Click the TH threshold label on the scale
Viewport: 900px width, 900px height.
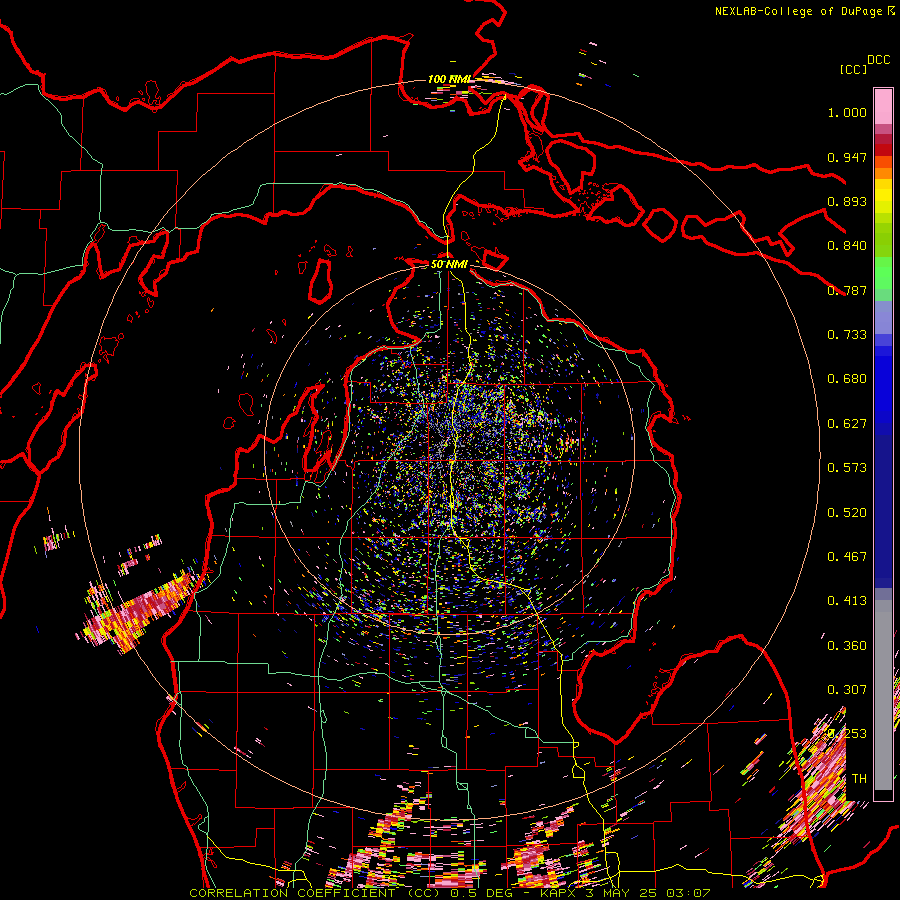click(x=859, y=779)
